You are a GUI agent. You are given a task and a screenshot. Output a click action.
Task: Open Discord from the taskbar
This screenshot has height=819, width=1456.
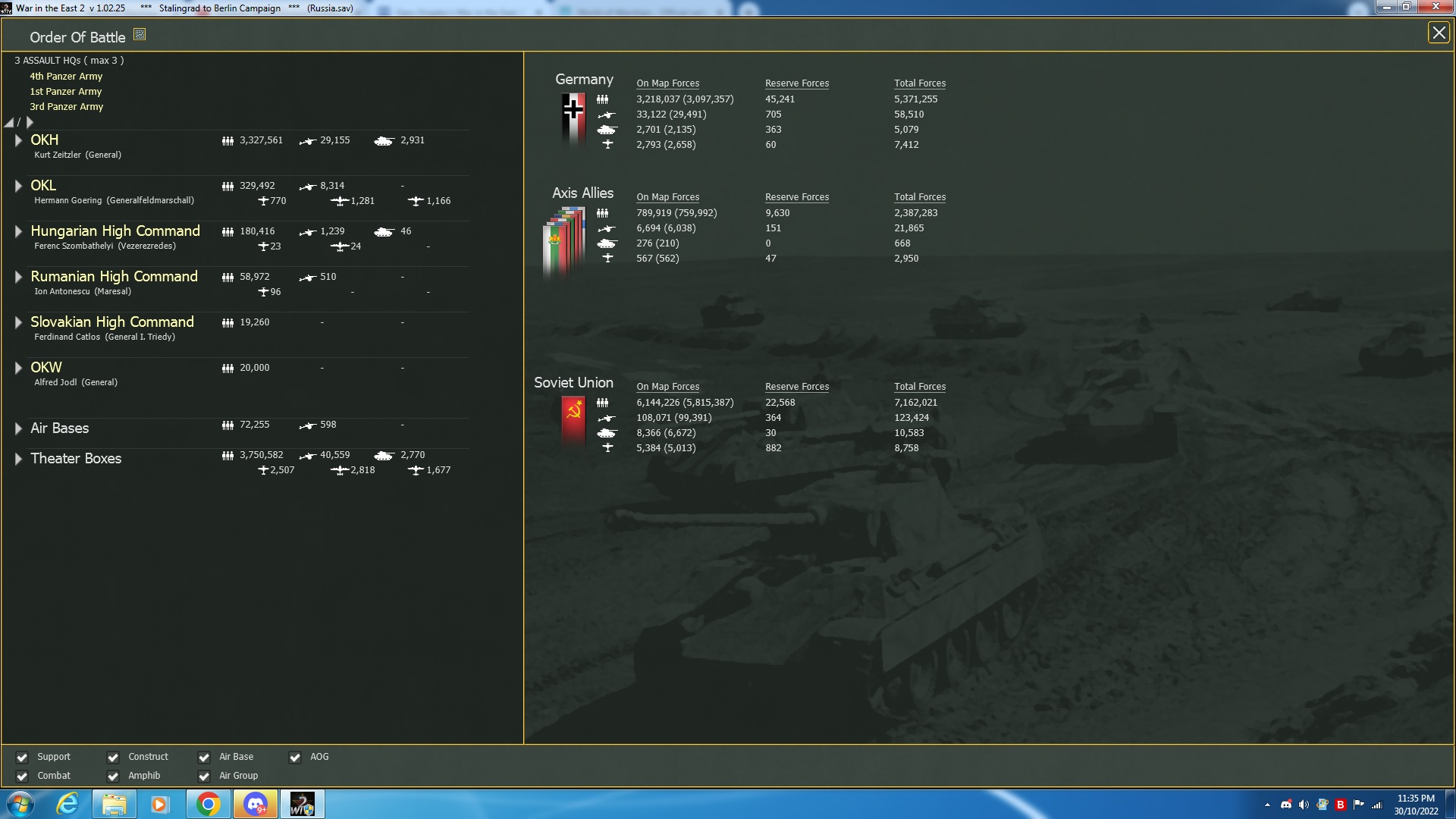pos(256,804)
